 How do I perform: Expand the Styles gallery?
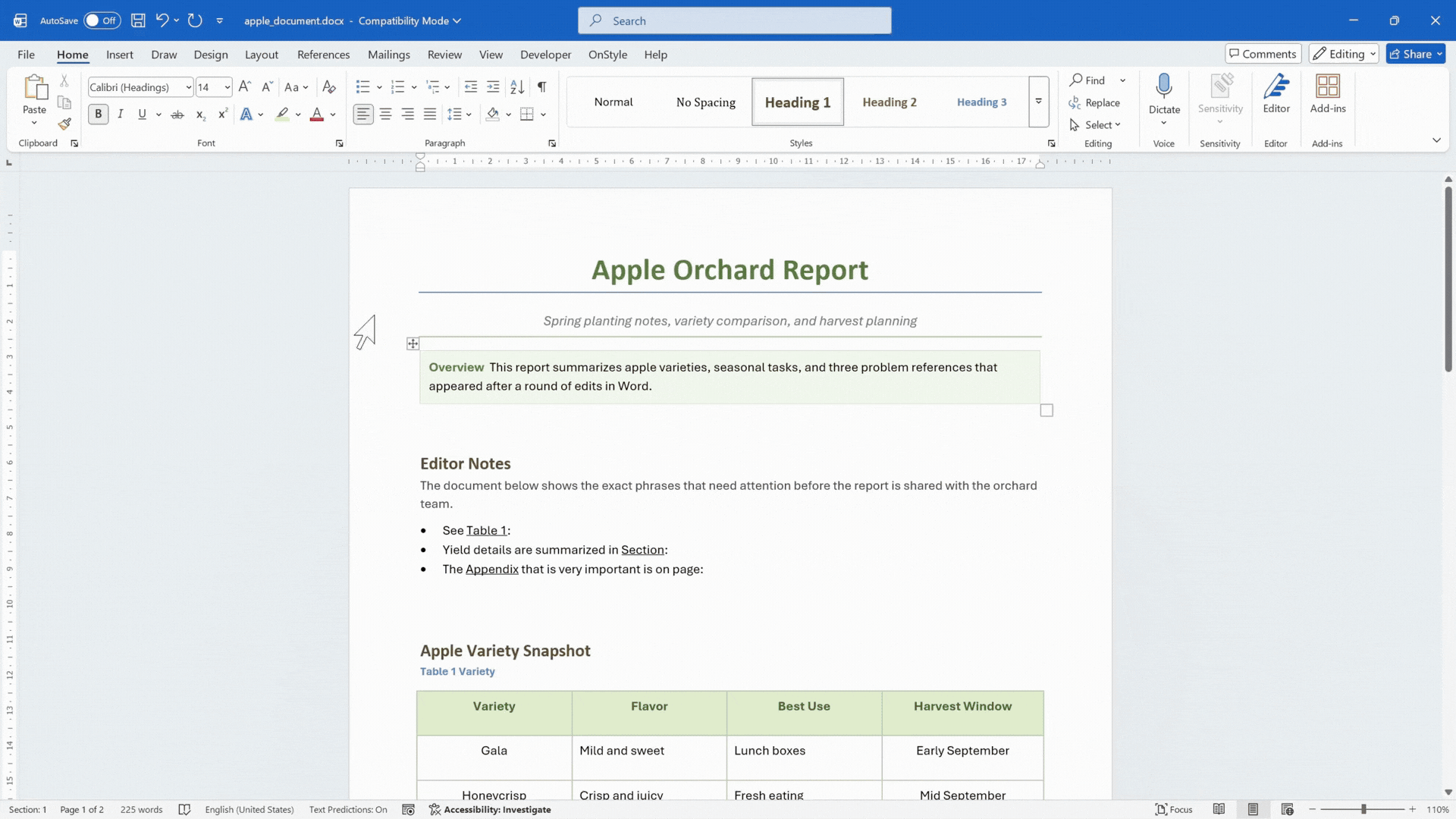[1039, 102]
